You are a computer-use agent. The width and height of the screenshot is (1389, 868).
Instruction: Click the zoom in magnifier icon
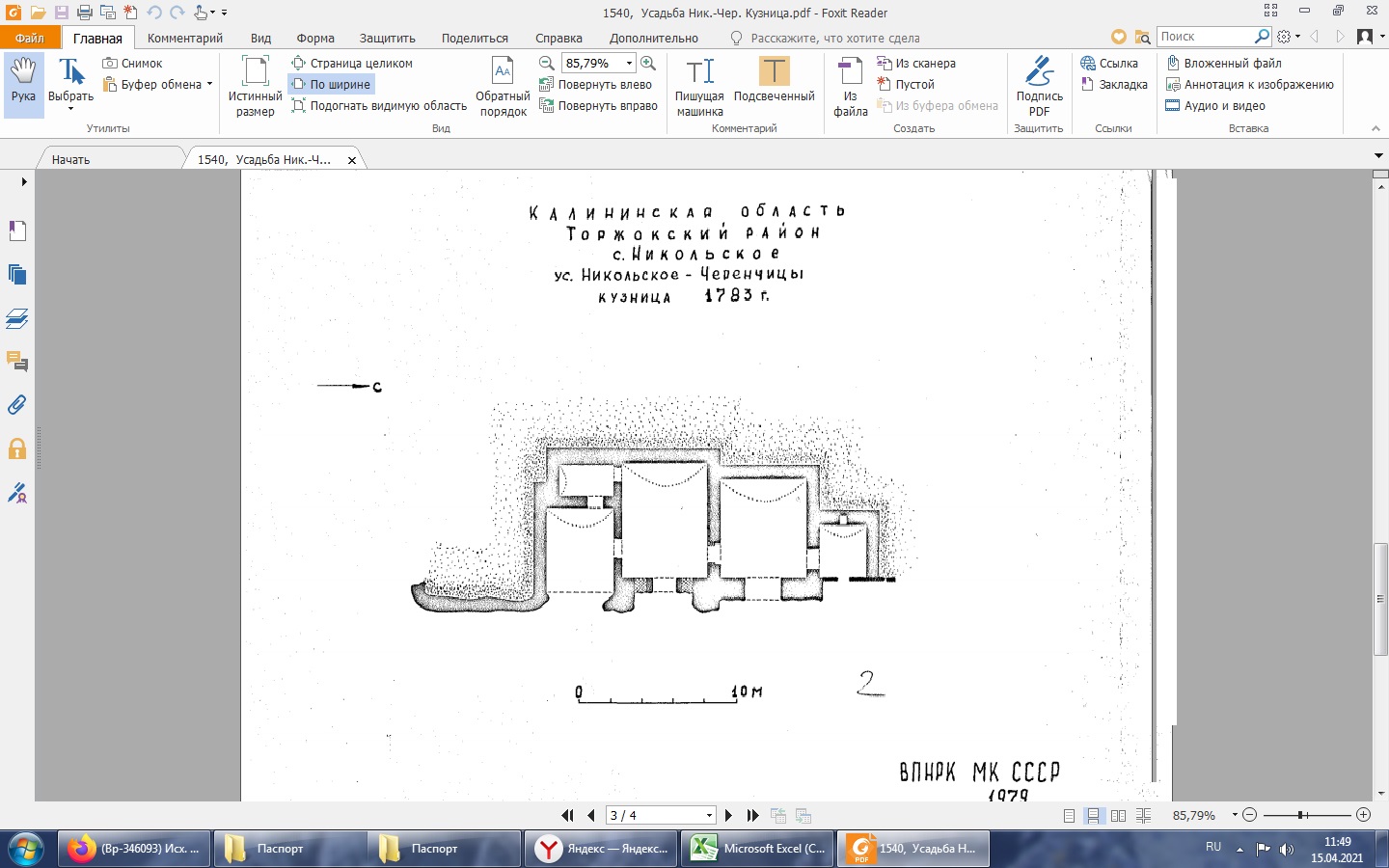[648, 63]
